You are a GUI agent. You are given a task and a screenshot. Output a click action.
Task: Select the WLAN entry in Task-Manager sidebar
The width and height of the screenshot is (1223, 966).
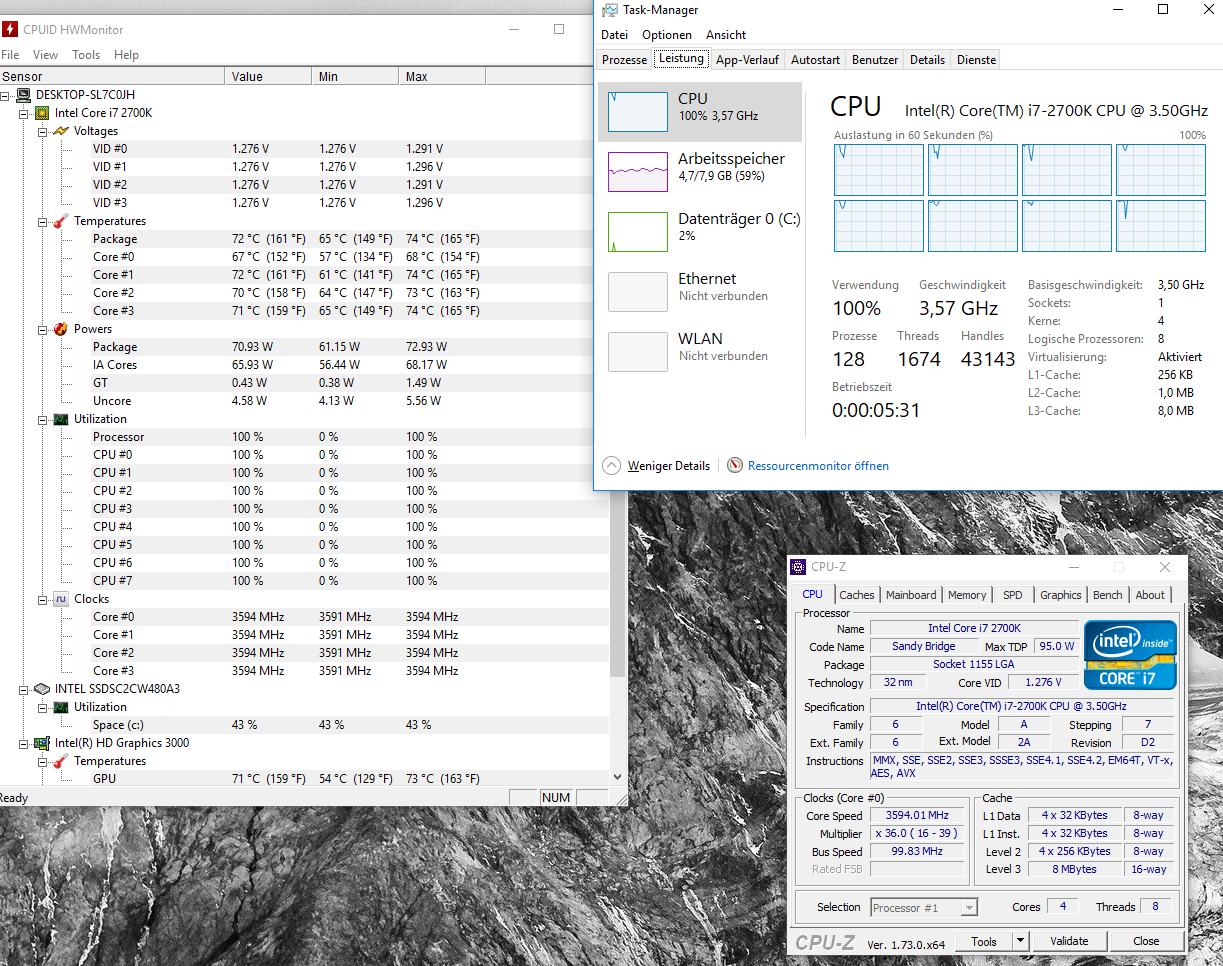click(x=700, y=352)
